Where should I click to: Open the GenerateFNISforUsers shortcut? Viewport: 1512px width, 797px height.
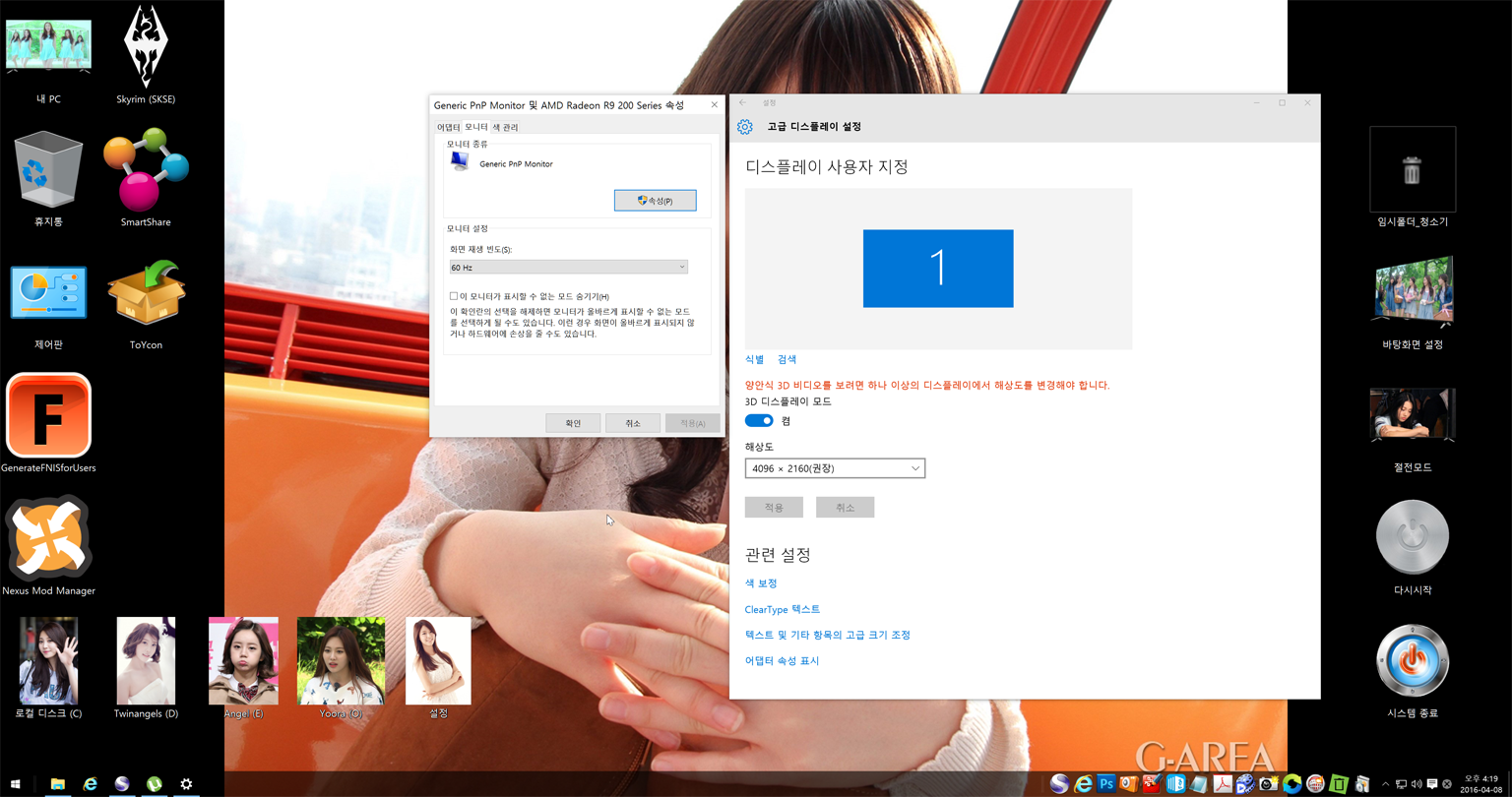pyautogui.click(x=48, y=423)
